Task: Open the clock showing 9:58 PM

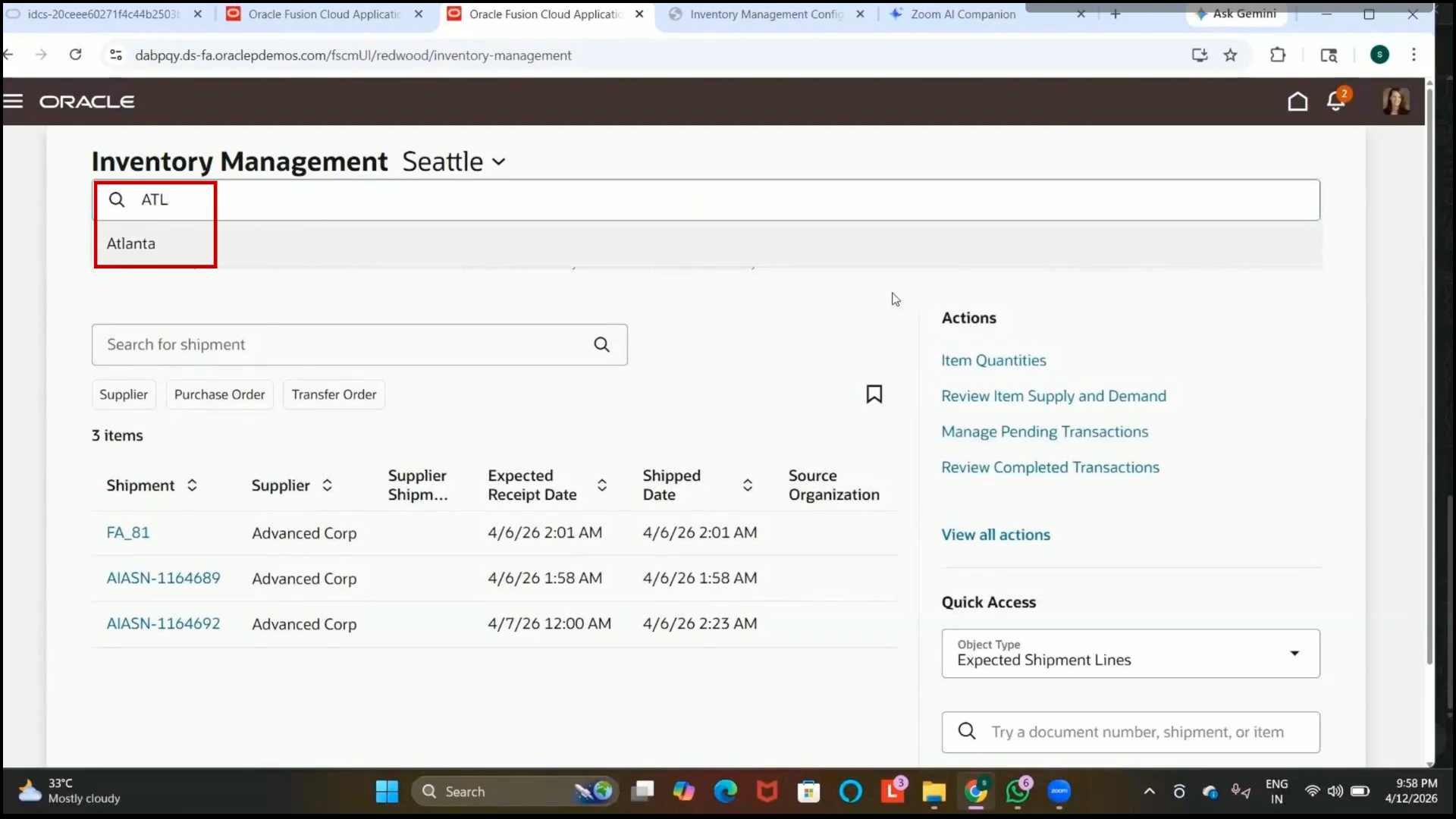Action: click(x=1410, y=791)
